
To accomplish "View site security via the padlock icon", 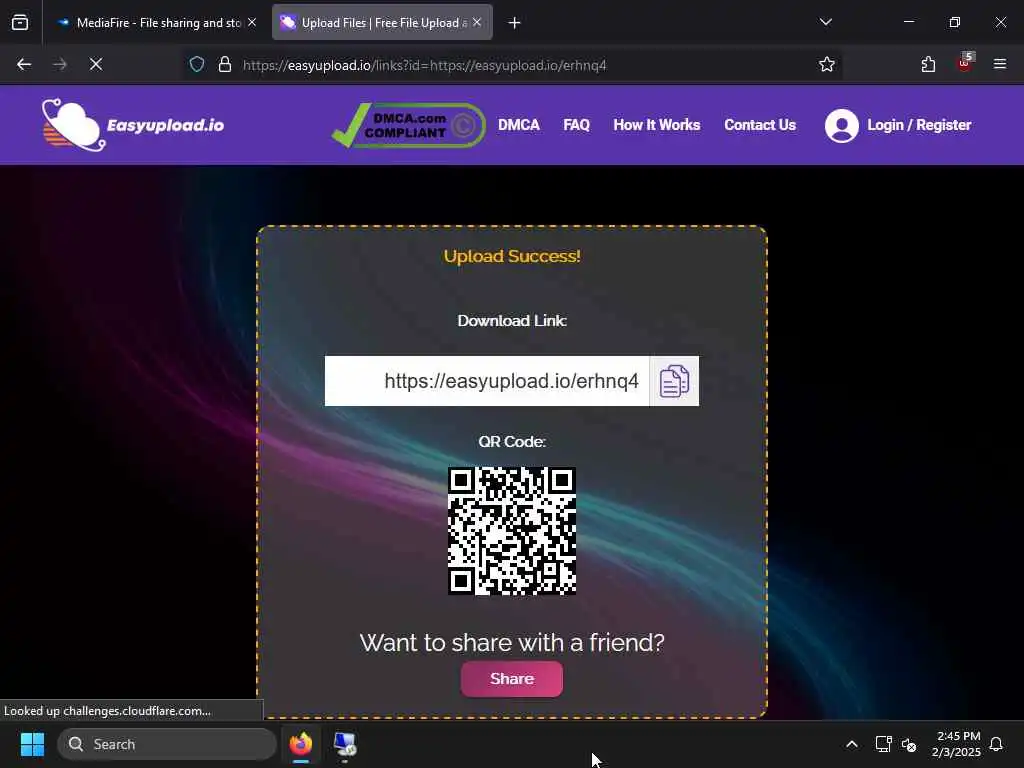I will coord(225,64).
